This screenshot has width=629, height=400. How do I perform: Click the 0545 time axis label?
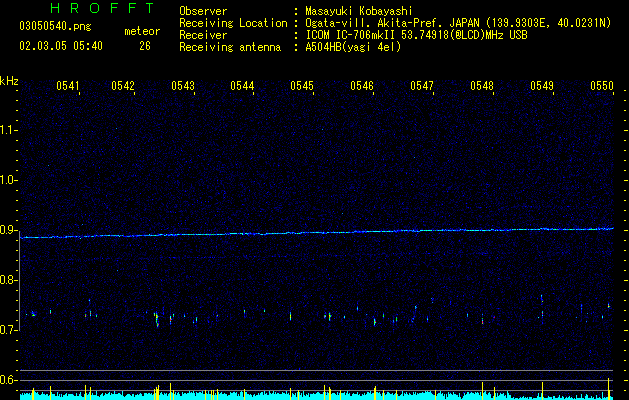tap(302, 85)
